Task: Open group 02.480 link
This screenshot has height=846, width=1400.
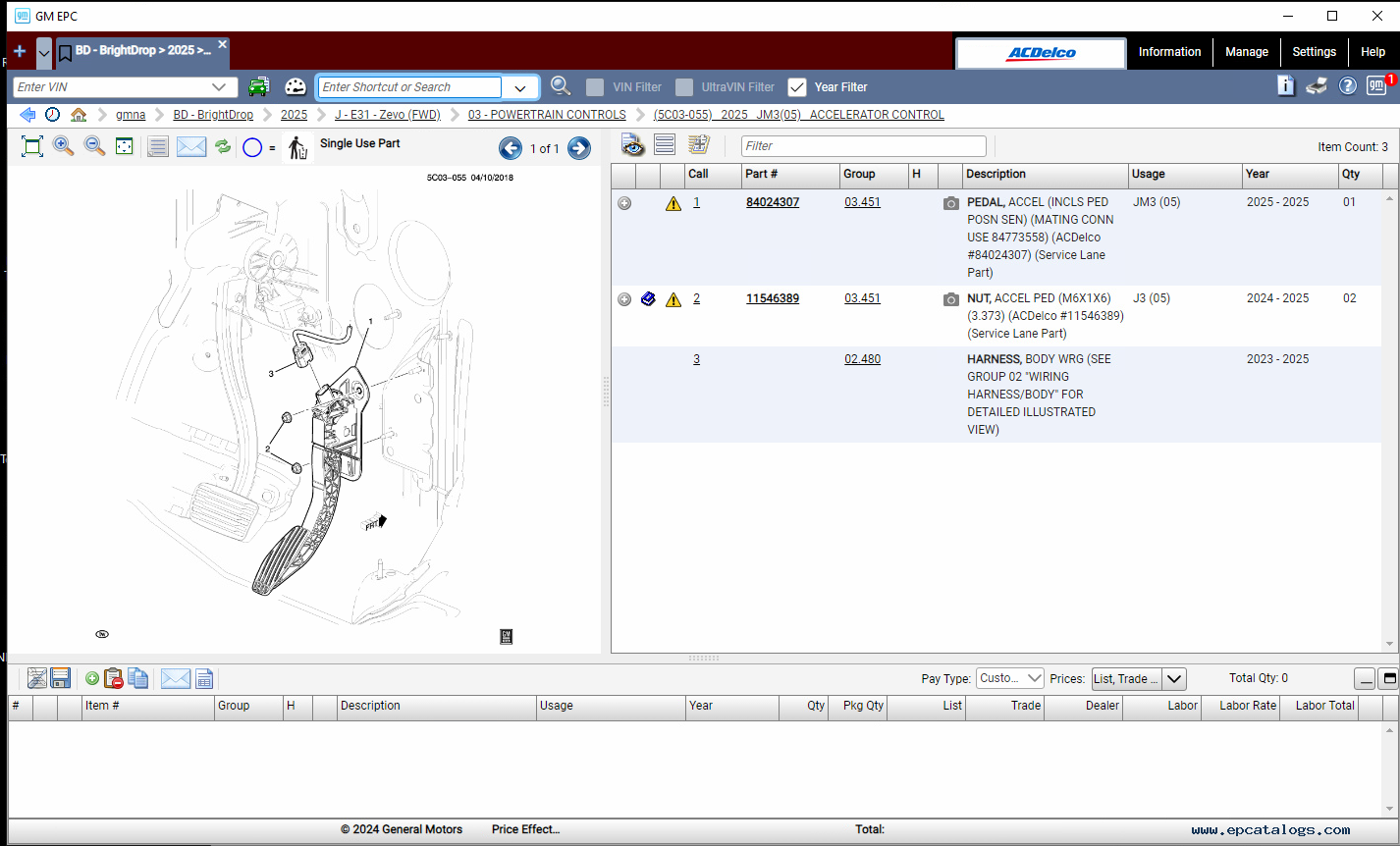Action: (x=862, y=359)
